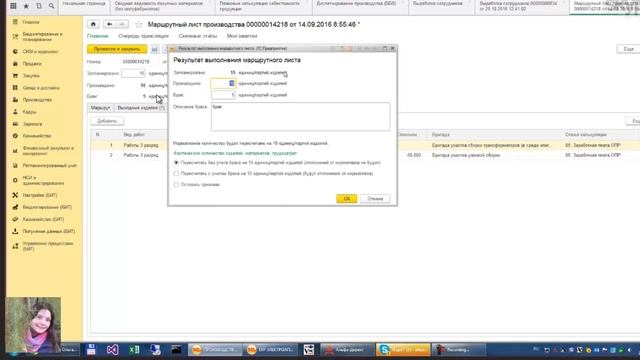Open Excel from the taskbar
Image resolution: width=640 pixels, height=360 pixels.
[134, 350]
